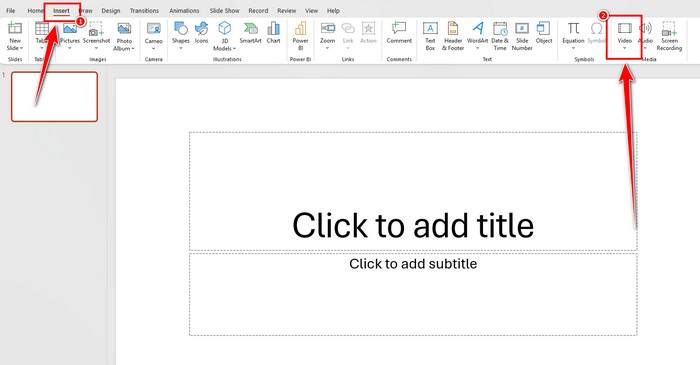The height and width of the screenshot is (365, 700).
Task: Click the 'Click to add subtitle' placeholder
Action: click(413, 294)
